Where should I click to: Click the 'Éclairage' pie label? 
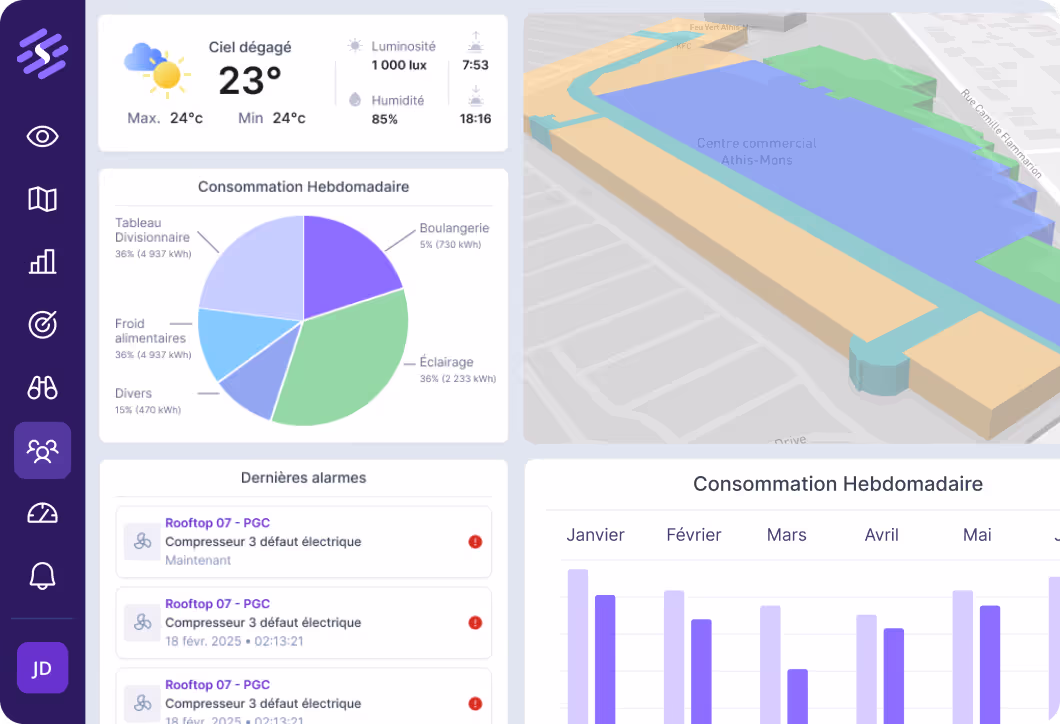[446, 362]
